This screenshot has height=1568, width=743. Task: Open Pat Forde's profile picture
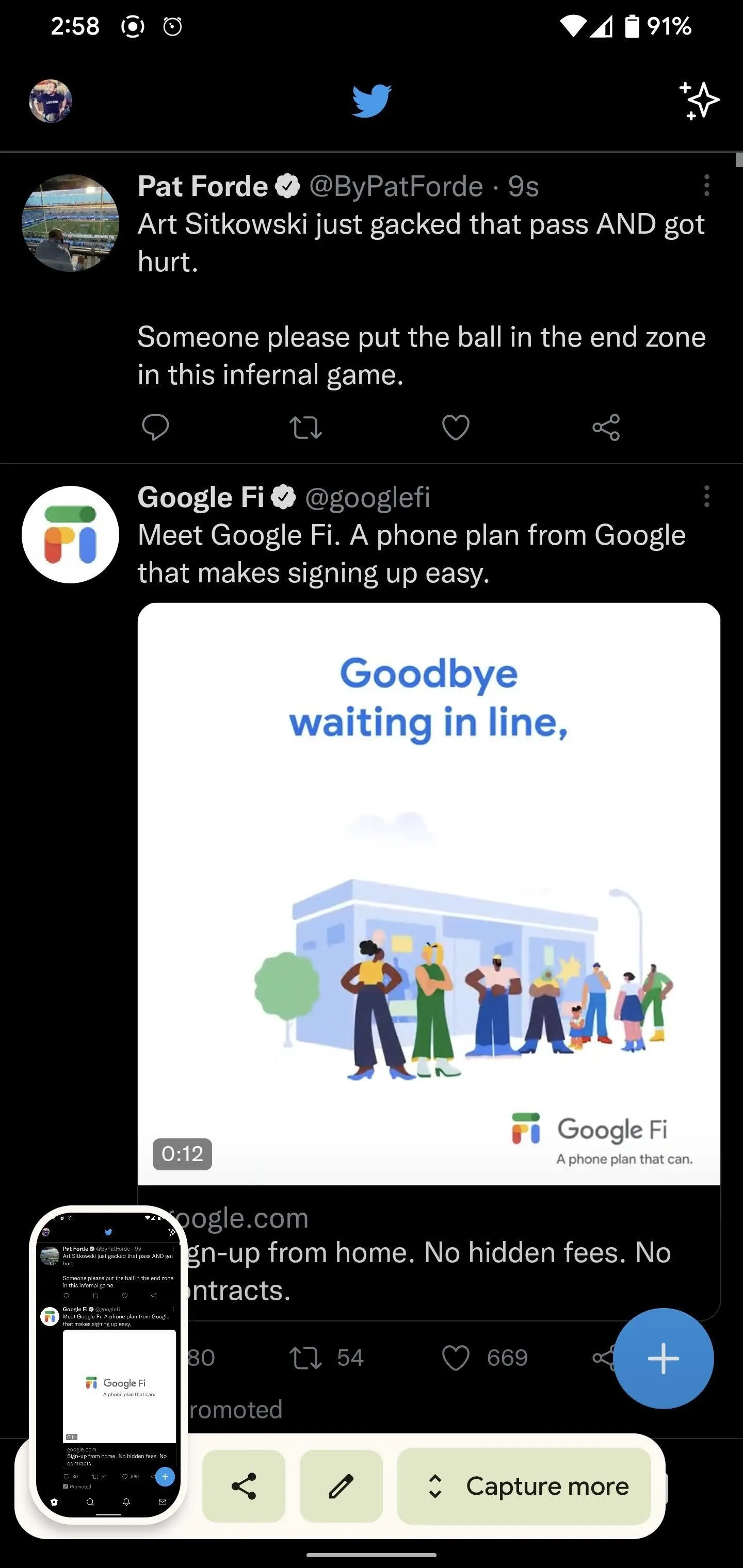(70, 223)
